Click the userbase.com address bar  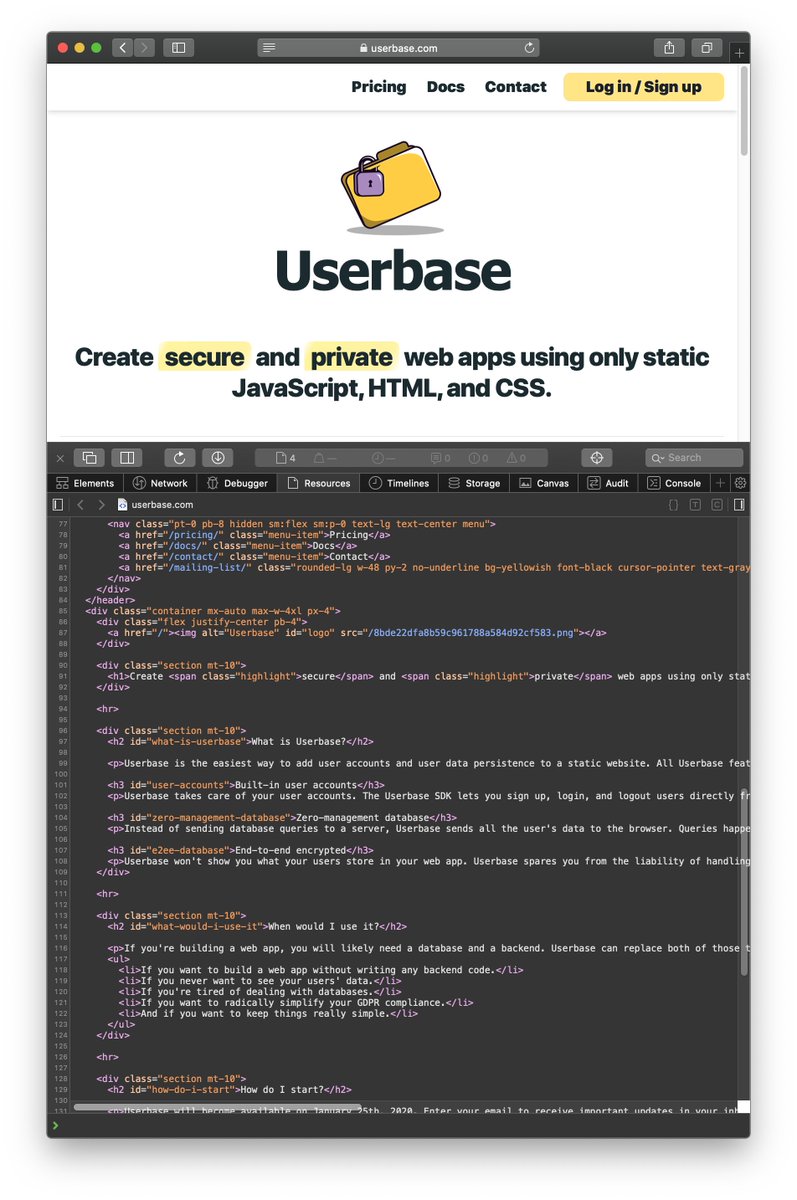[398, 48]
